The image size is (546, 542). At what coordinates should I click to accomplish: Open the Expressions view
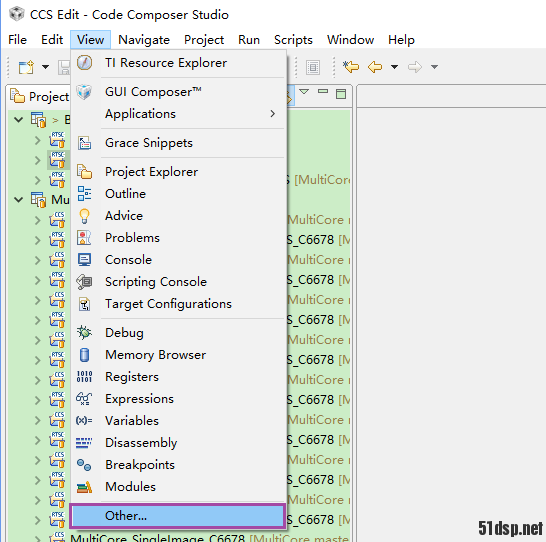(179, 399)
